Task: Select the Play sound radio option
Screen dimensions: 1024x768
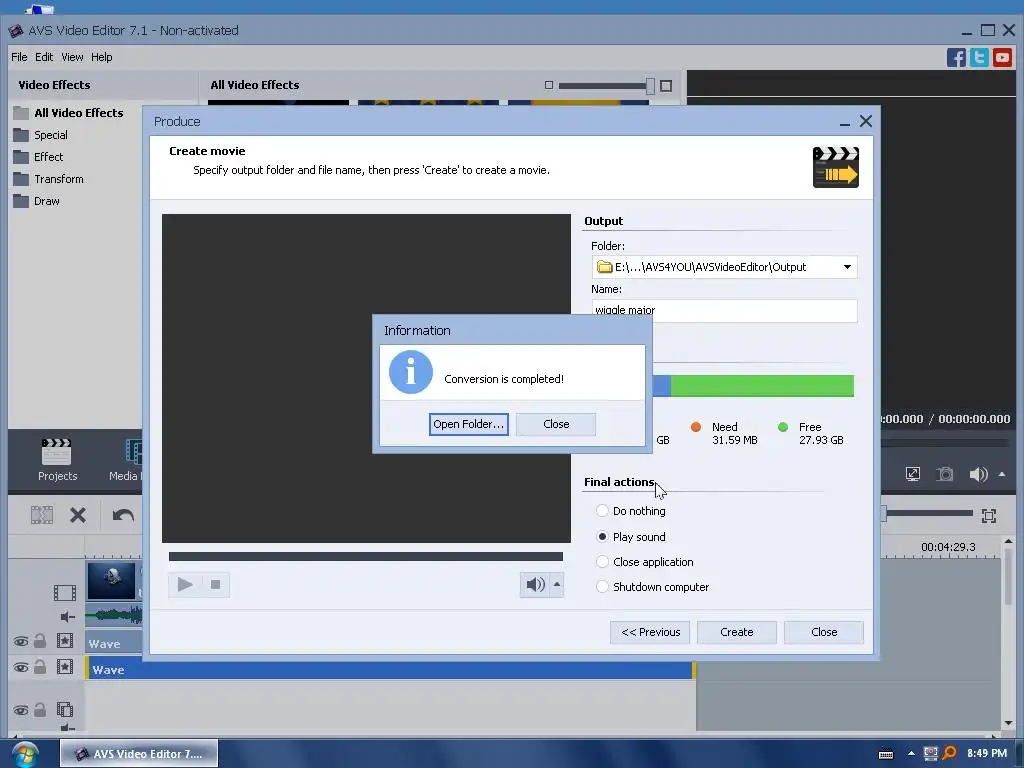Action: 602,537
